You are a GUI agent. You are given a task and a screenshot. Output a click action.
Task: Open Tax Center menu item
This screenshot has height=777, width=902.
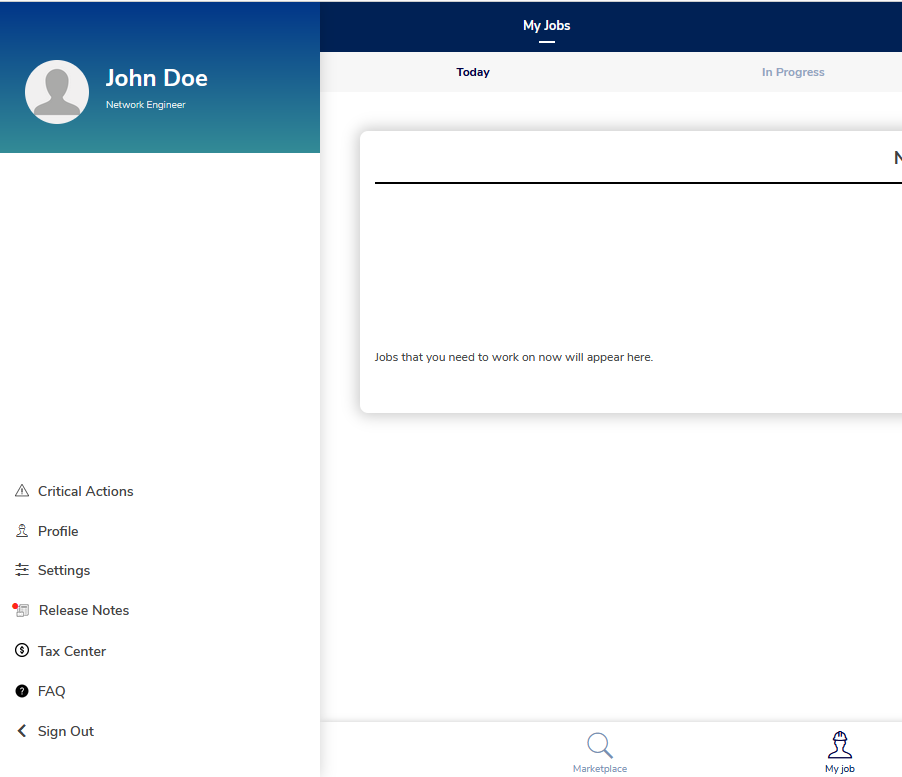click(72, 651)
